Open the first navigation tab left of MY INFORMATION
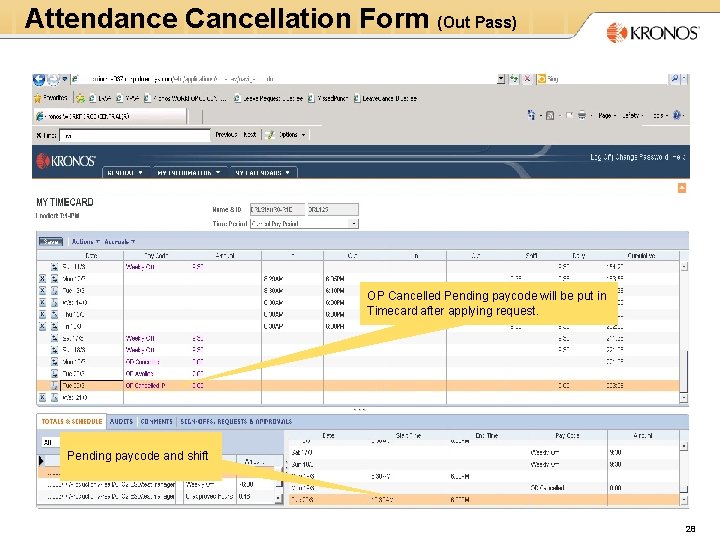Image resolution: width=720 pixels, height=540 pixels. tap(125, 173)
